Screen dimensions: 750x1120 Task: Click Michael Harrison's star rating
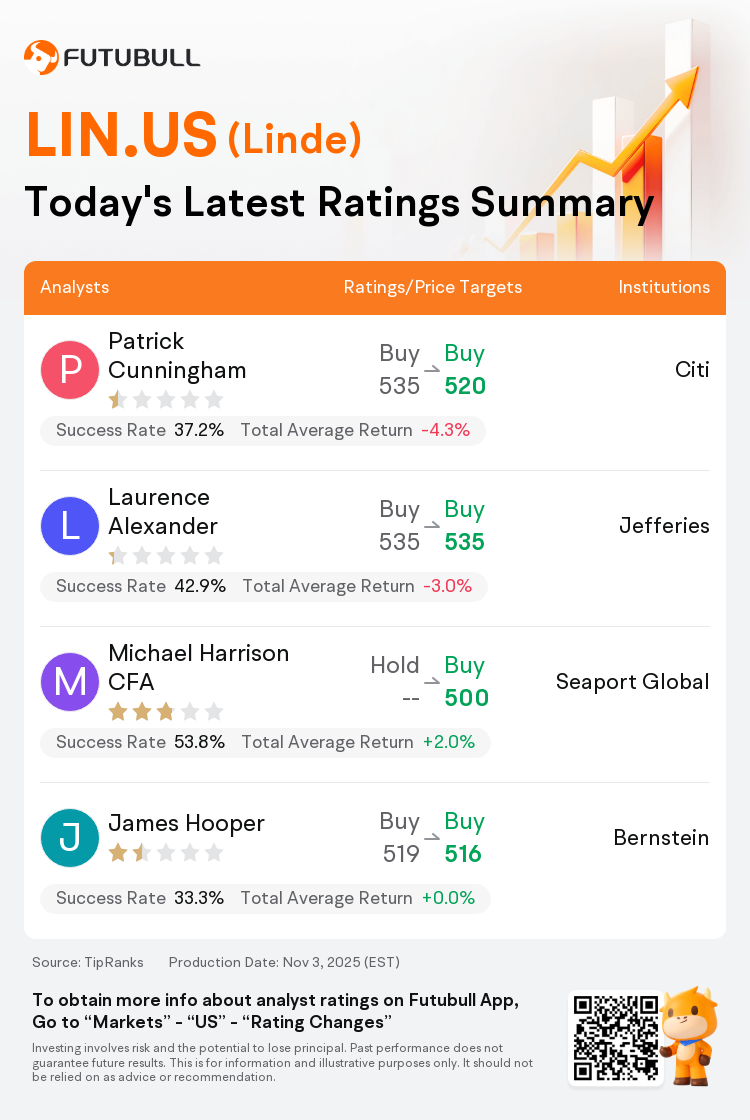click(x=165, y=712)
